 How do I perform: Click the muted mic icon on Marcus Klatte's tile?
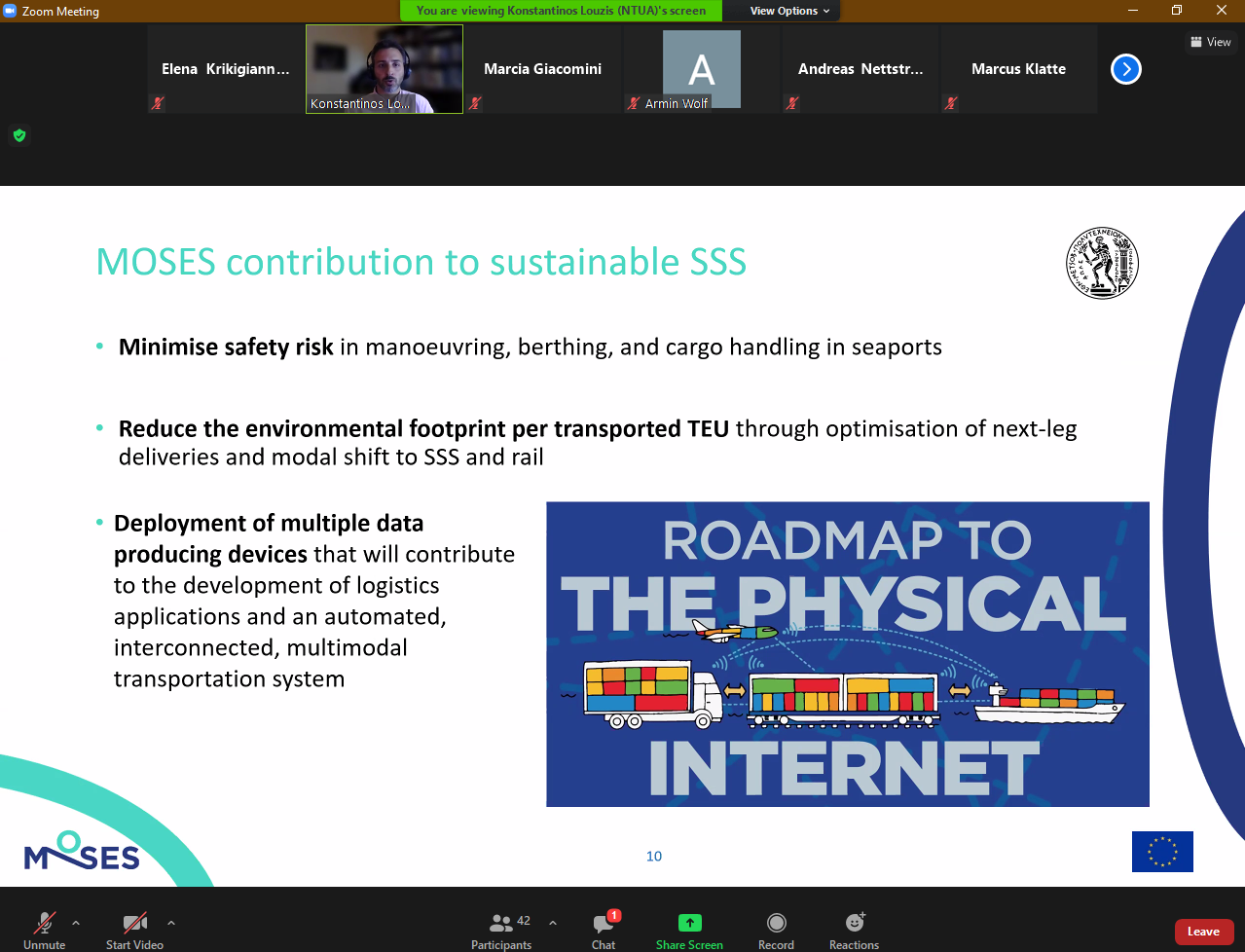[951, 102]
